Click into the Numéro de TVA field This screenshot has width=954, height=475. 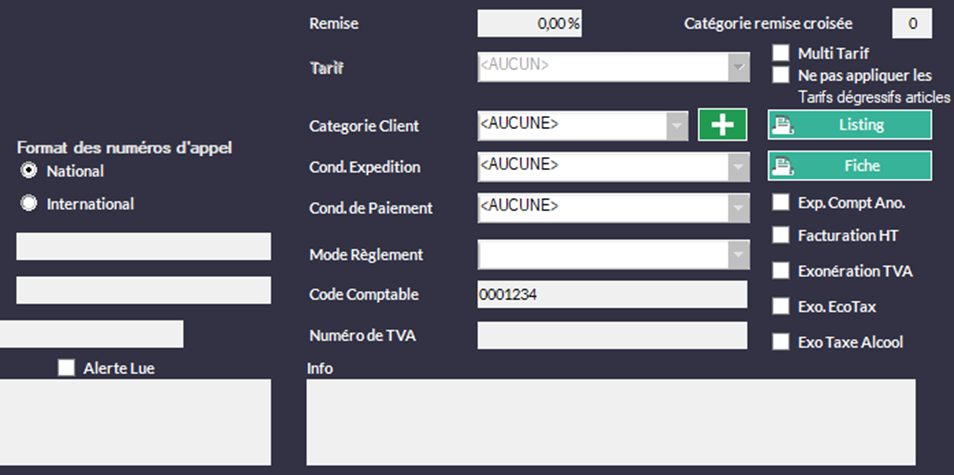pos(612,336)
